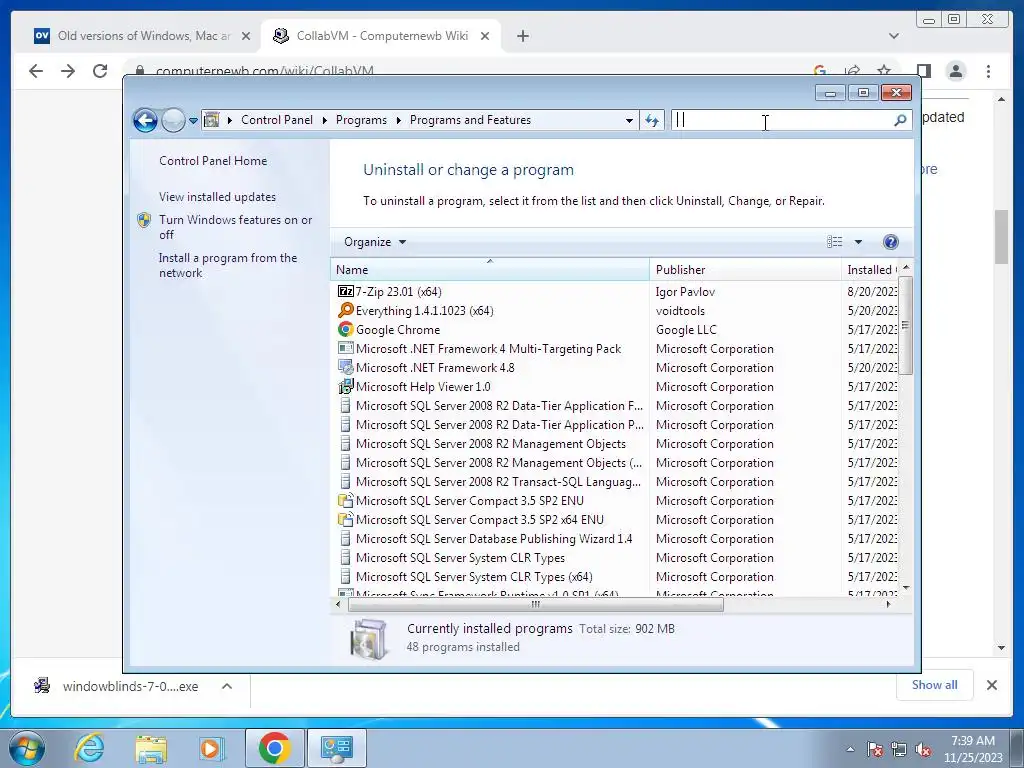Viewport: 1024px width, 768px height.
Task: Sort by the Name column header
Action: [490, 269]
